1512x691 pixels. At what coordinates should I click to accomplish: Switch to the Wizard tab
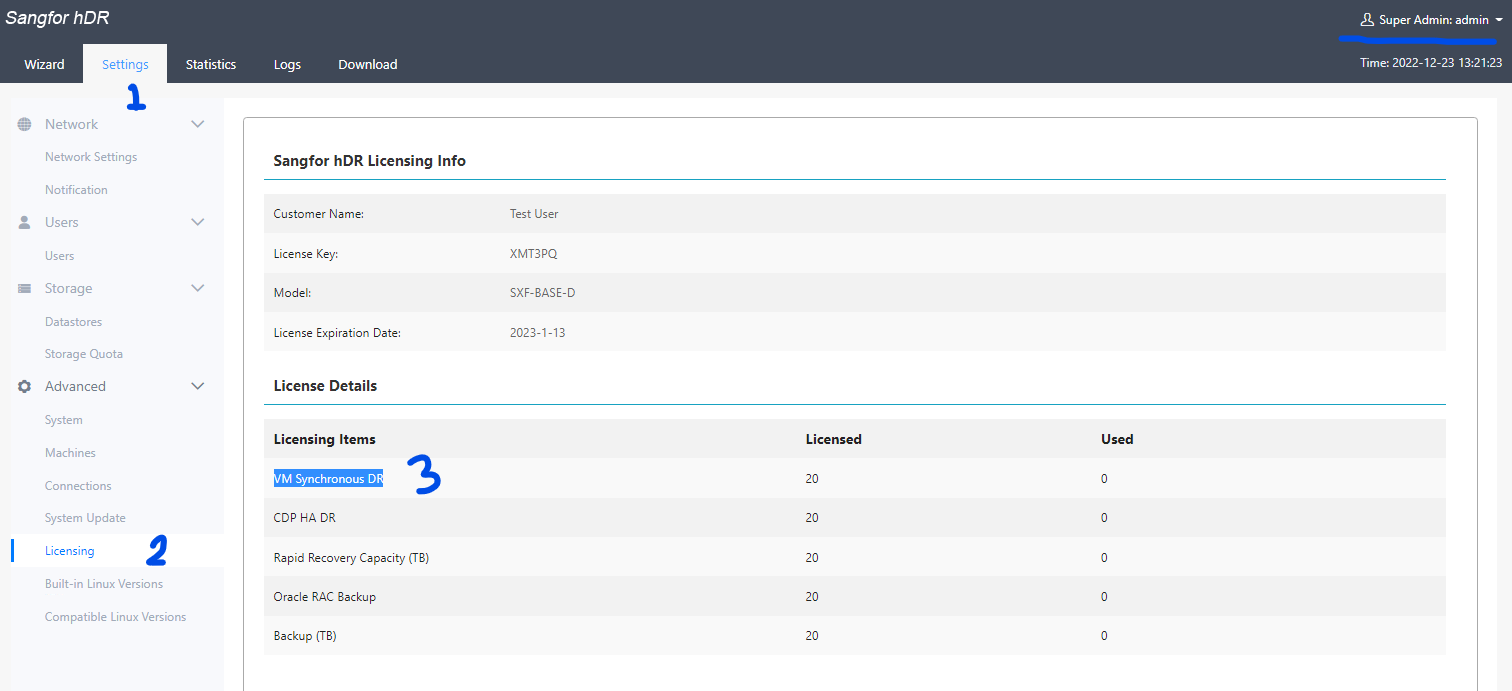pos(44,64)
